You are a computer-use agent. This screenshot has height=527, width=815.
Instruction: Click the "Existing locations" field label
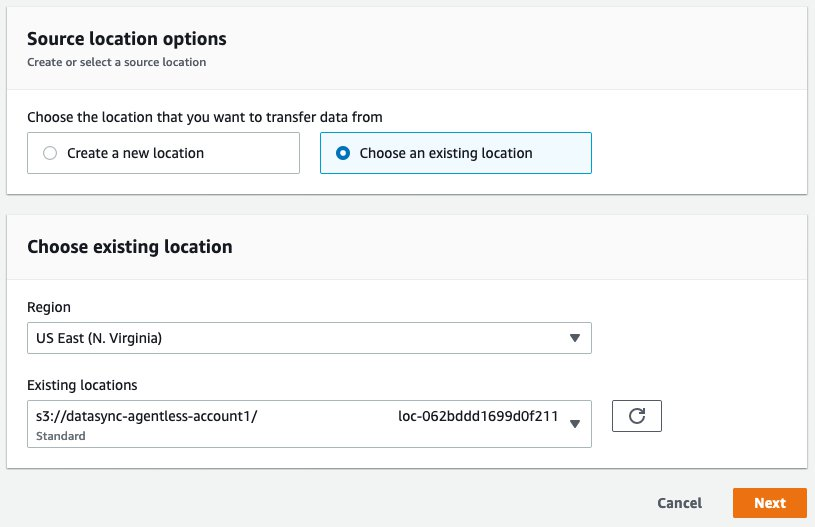coord(82,385)
